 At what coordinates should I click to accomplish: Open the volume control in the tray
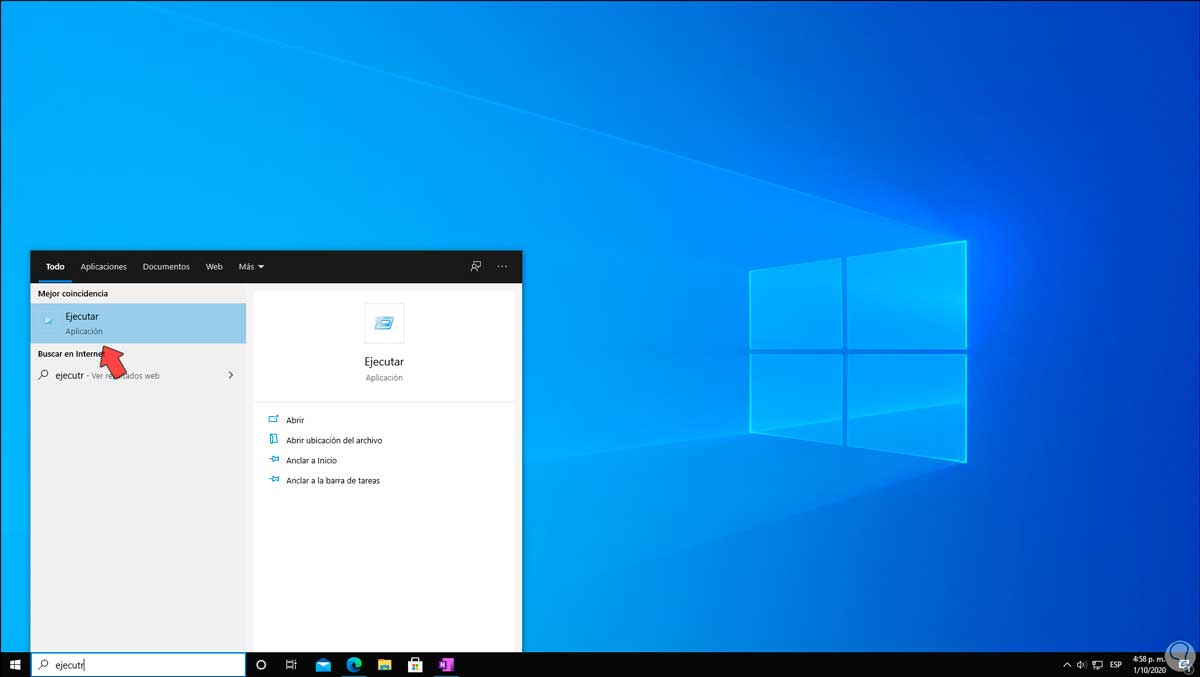(1082, 664)
